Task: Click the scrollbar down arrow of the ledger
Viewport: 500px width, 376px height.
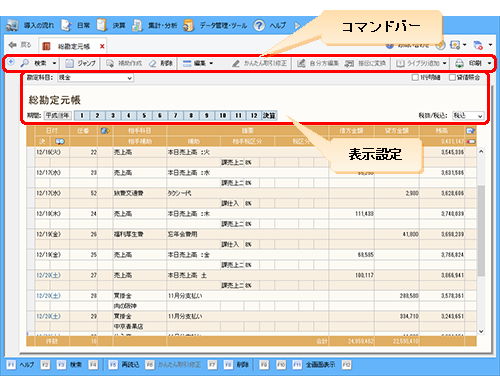Action: [x=481, y=331]
